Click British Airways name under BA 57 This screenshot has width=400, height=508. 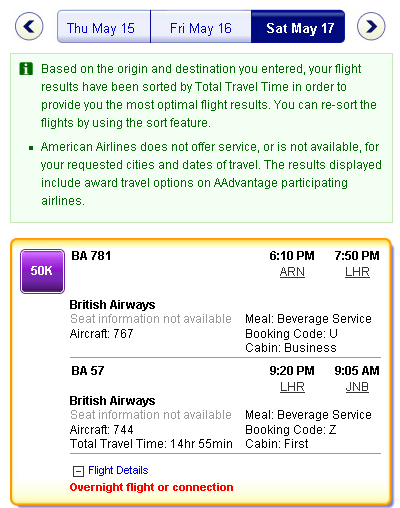pyautogui.click(x=112, y=400)
